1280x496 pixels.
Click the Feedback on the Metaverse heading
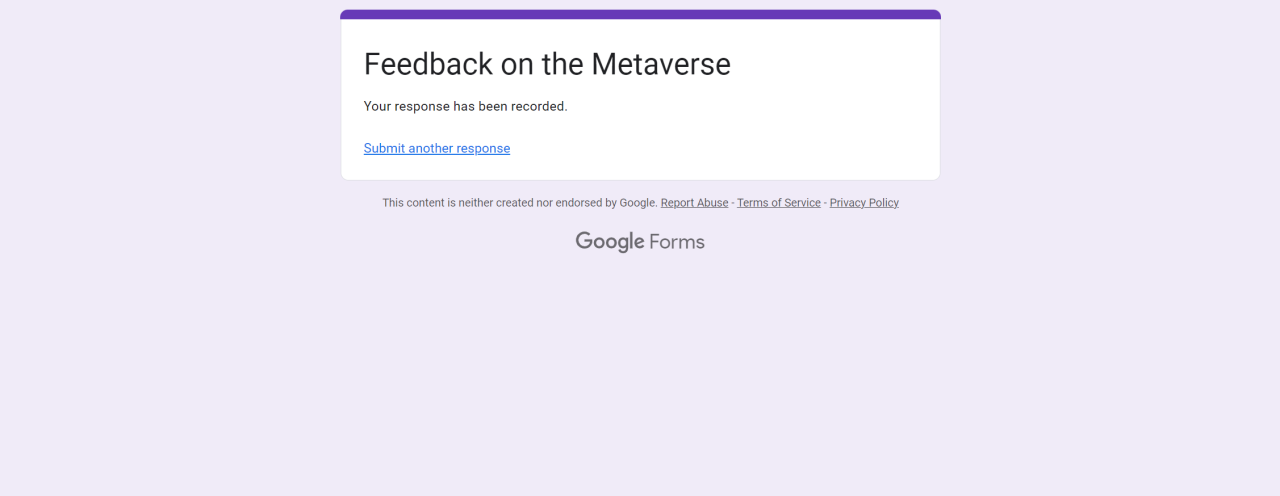[547, 64]
